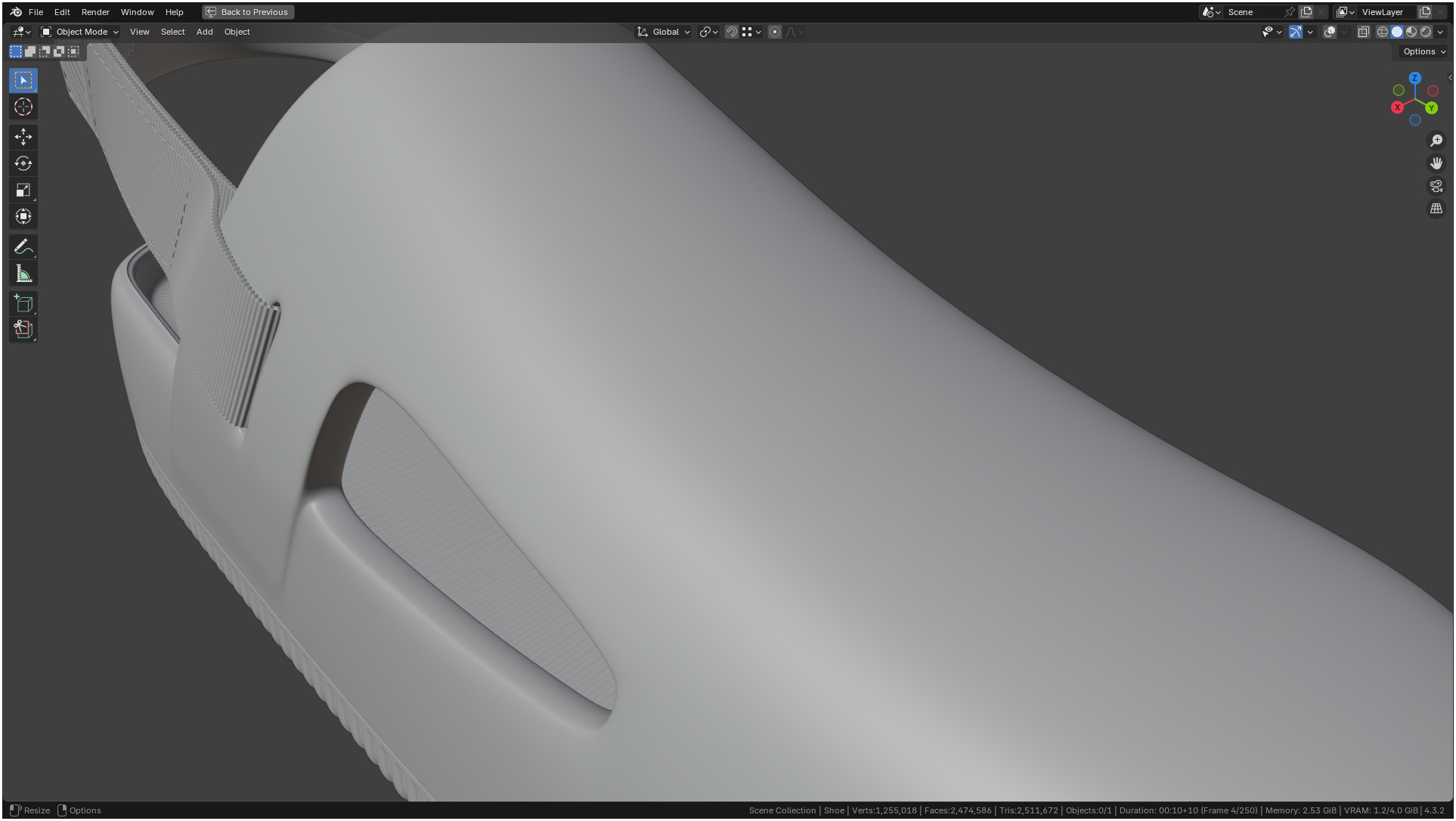Image resolution: width=1456 pixels, height=821 pixels.
Task: Switch to wireframe shading
Action: coord(1383,32)
